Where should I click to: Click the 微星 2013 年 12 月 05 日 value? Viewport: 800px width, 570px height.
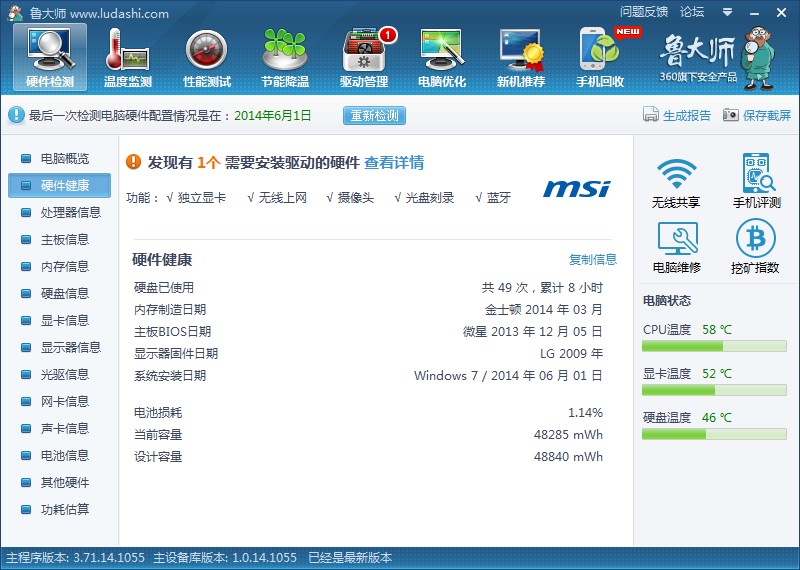[533, 331]
